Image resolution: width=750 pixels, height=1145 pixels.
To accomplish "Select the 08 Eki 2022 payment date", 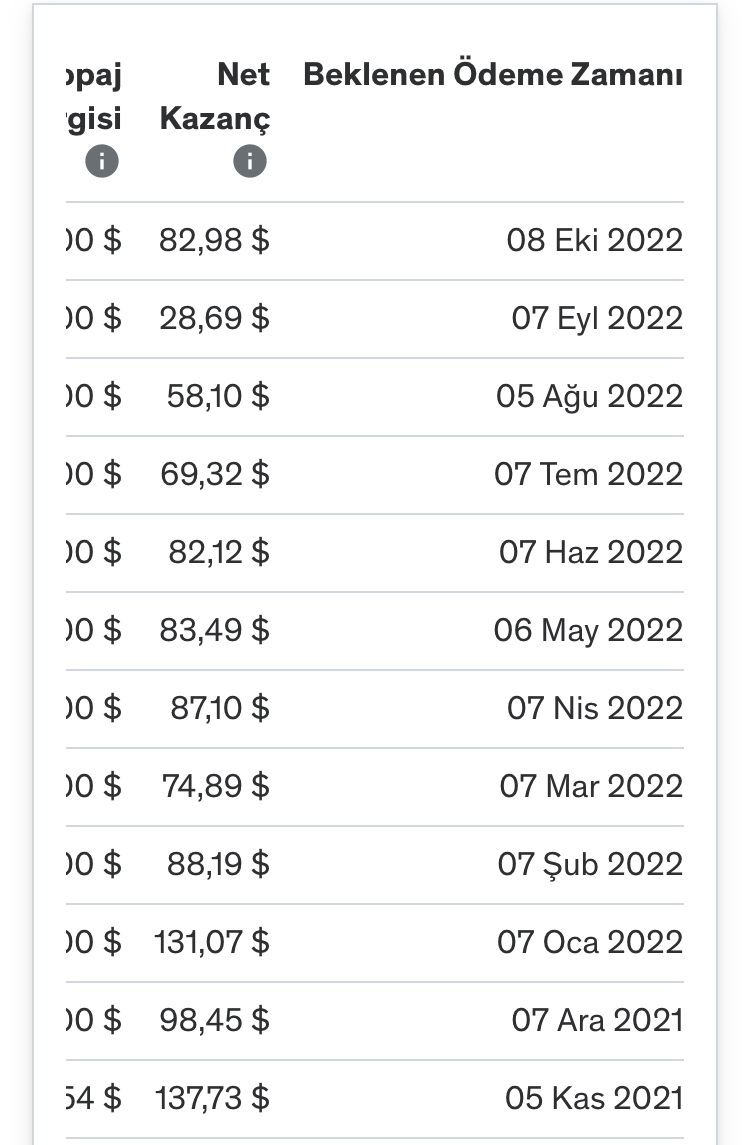I will [594, 240].
